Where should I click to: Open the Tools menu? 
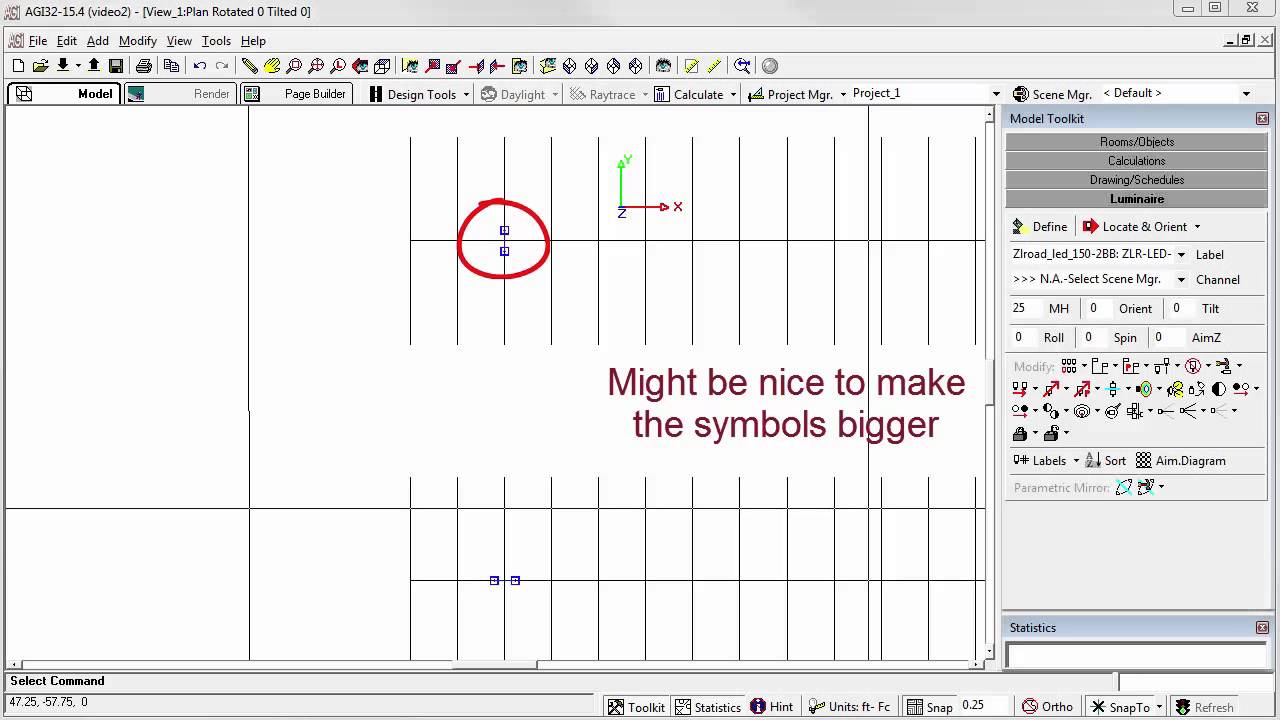point(216,41)
